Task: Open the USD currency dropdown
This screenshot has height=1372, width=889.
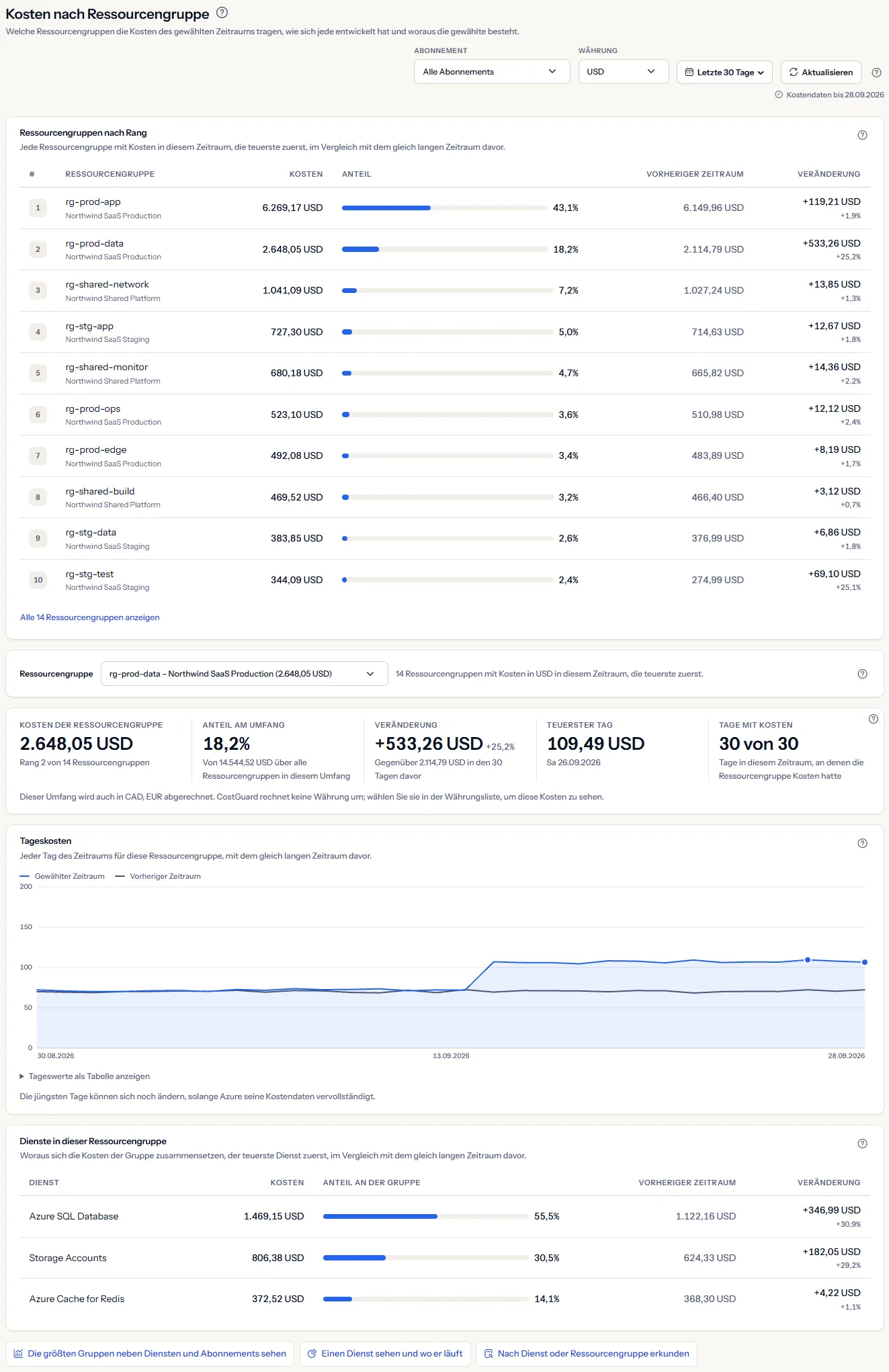Action: coord(623,72)
